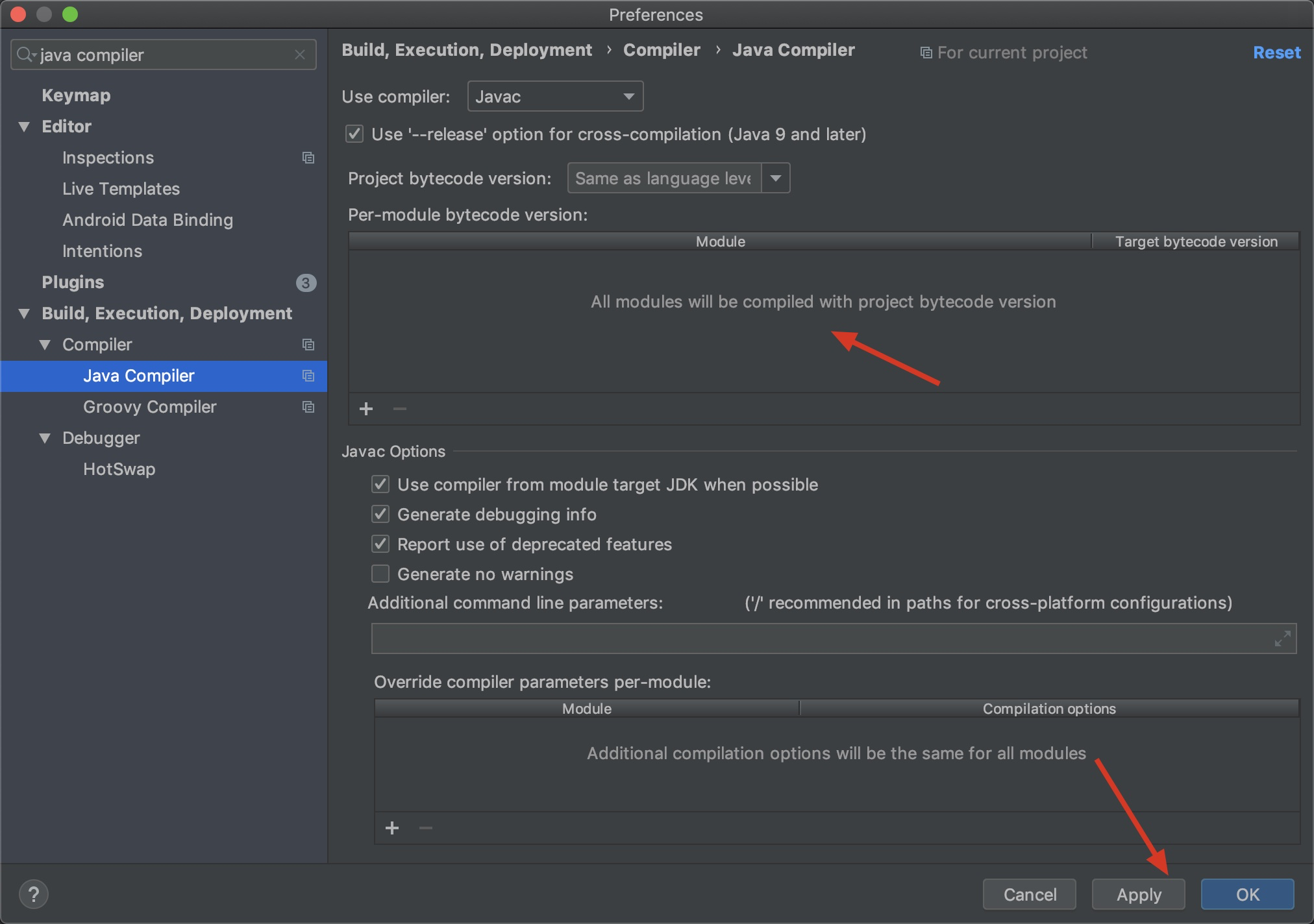Add module override in compilation options table

392,828
